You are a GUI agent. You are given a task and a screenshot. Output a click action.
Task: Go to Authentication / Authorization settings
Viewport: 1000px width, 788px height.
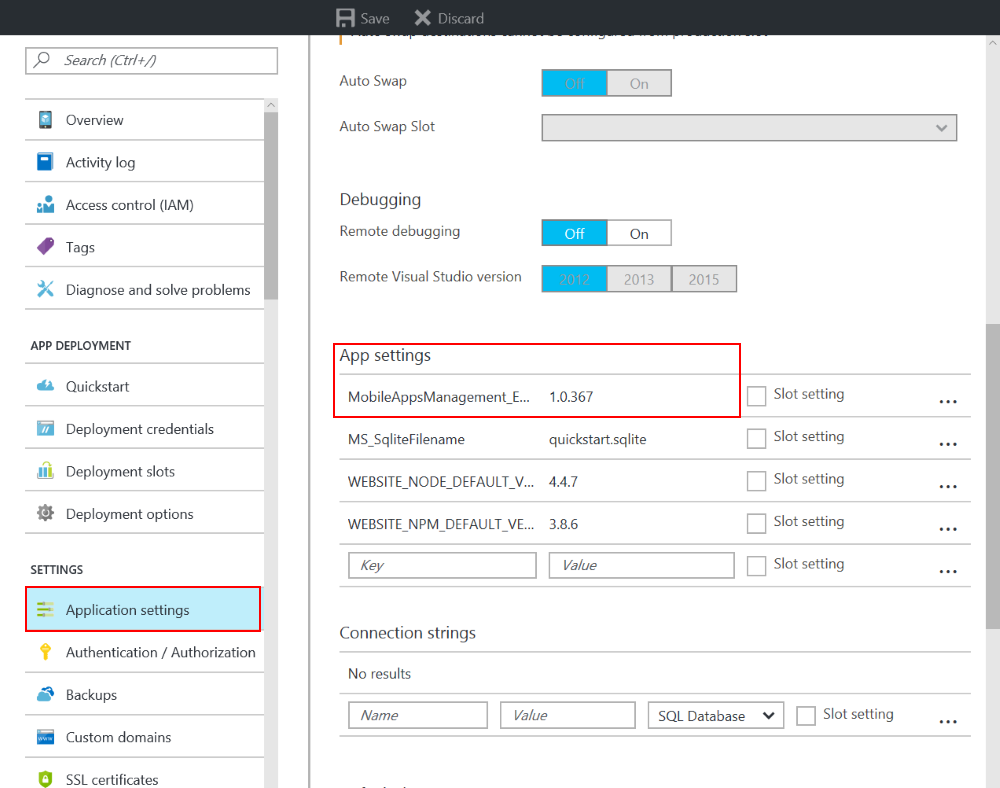[x=160, y=652]
